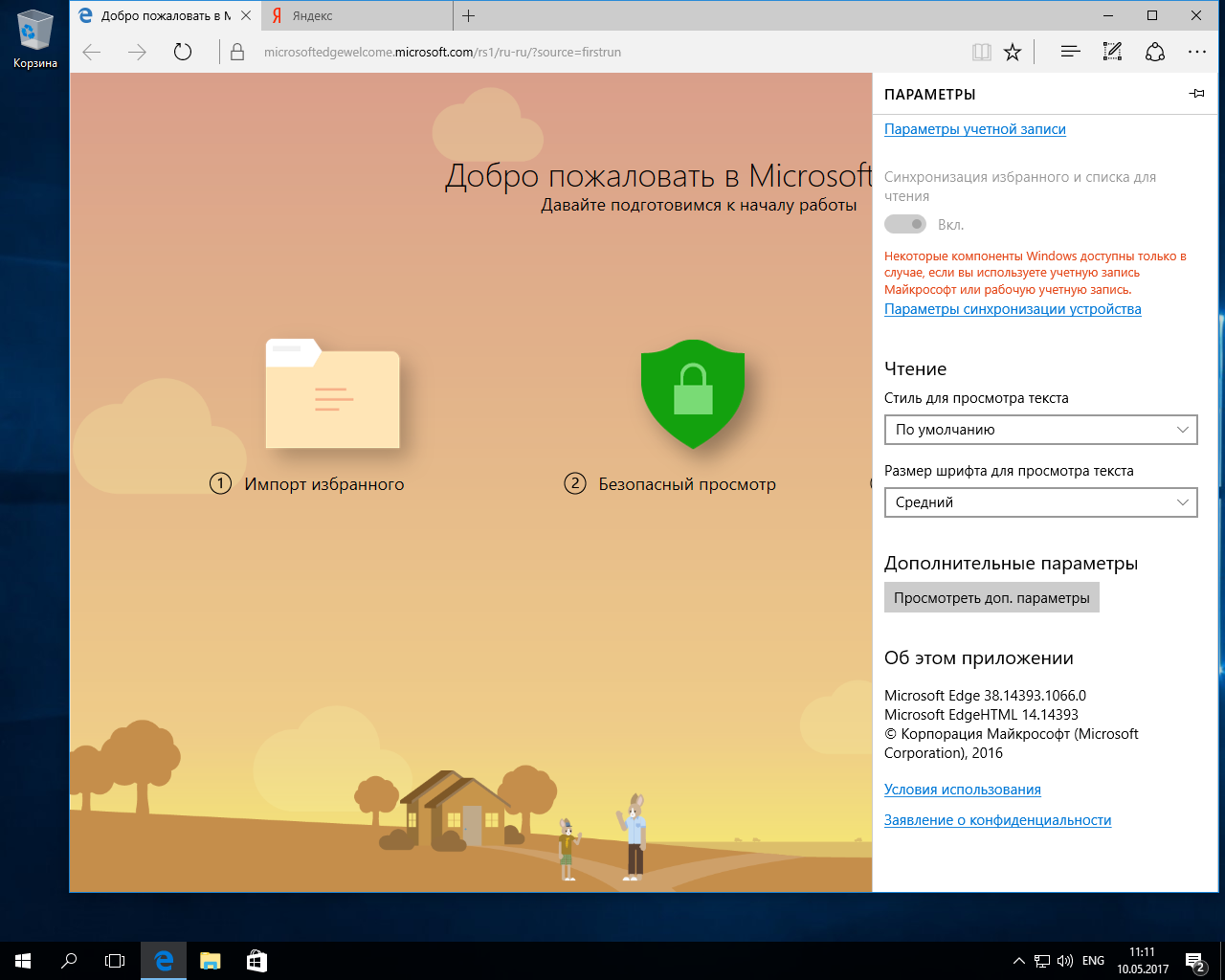Click the lock icon in address bar
Screen dimensions: 1225x980
tap(237, 53)
